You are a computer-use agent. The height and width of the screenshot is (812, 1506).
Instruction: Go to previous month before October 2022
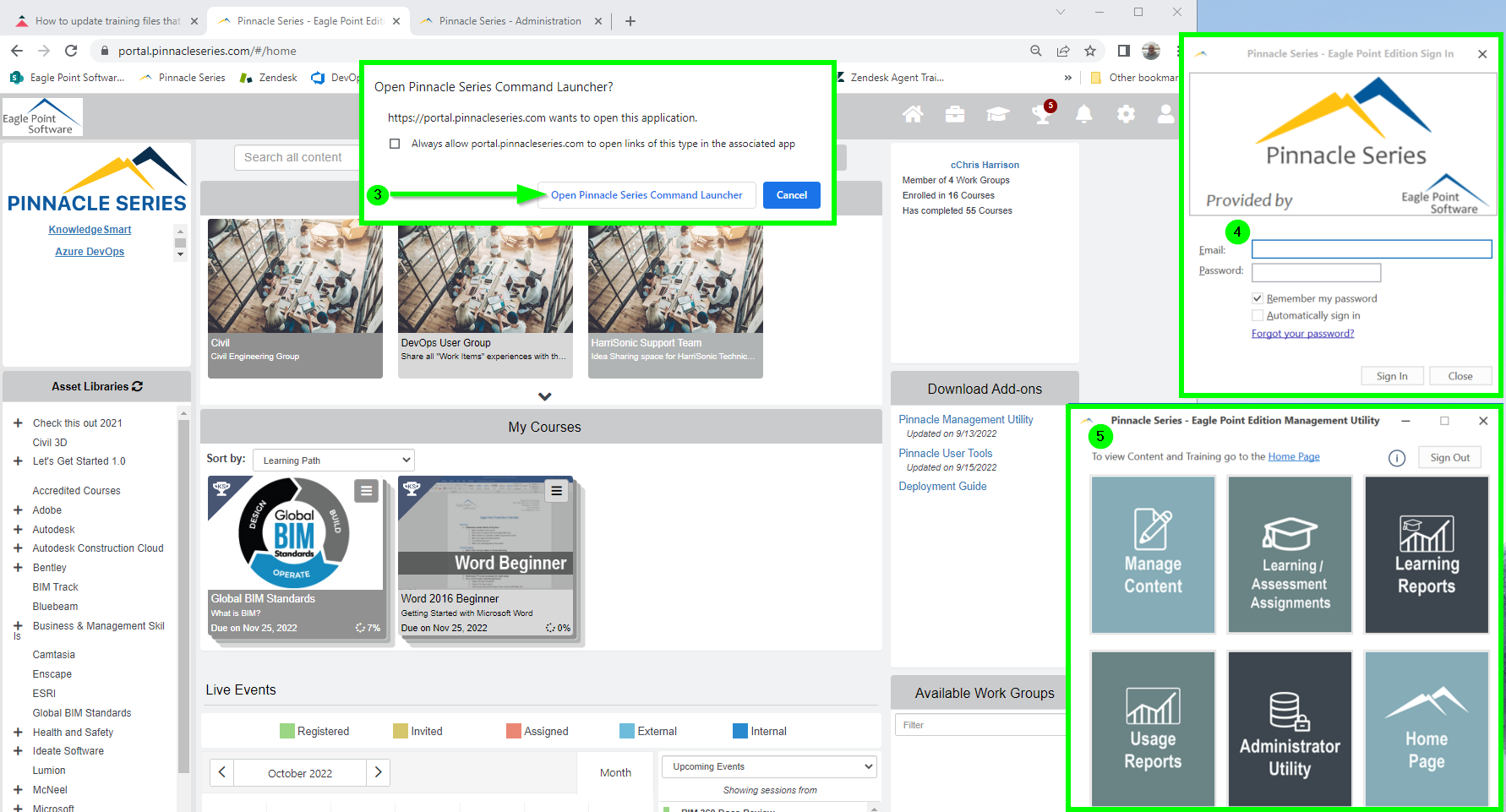point(222,772)
